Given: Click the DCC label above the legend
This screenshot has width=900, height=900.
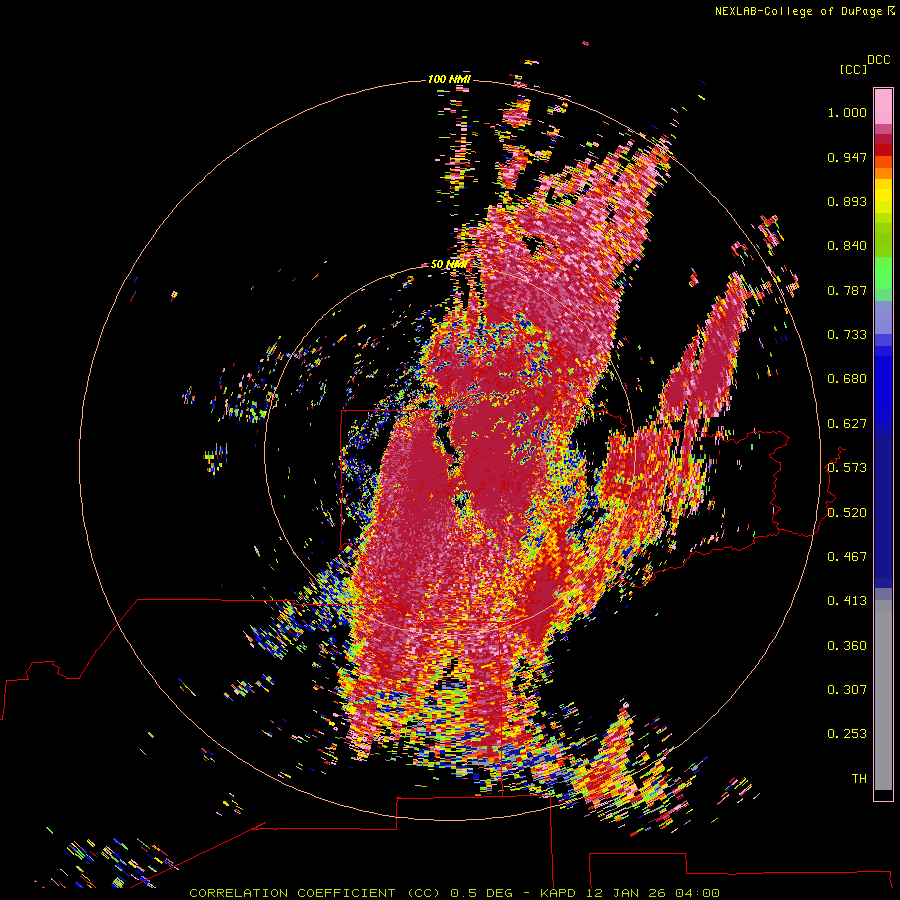Looking at the screenshot, I should pos(879,60).
